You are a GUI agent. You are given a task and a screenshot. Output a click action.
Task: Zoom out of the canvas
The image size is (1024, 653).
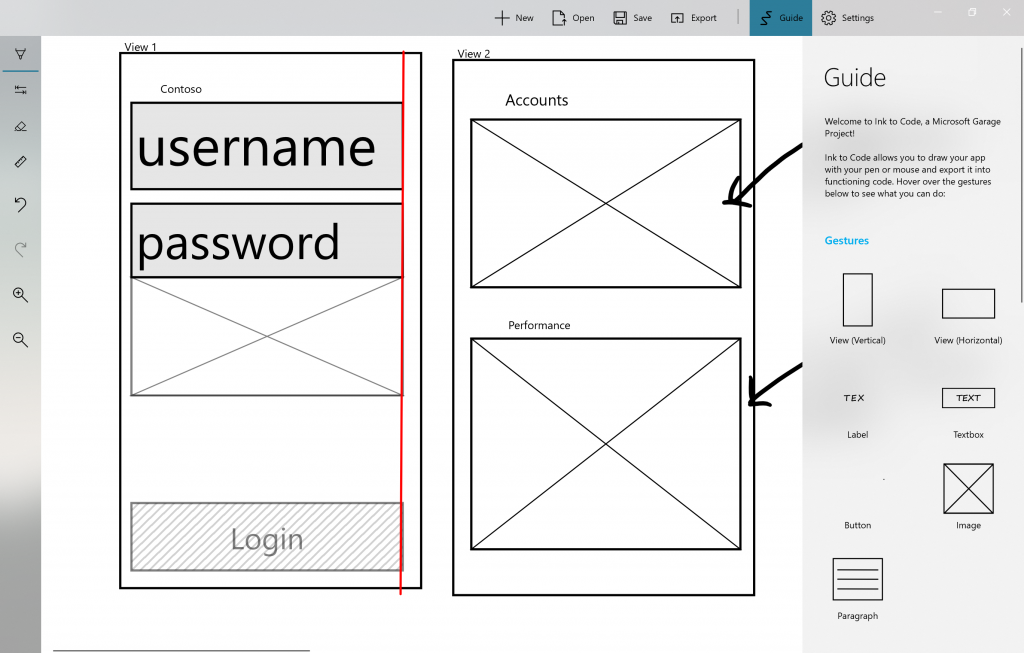pyautogui.click(x=20, y=339)
